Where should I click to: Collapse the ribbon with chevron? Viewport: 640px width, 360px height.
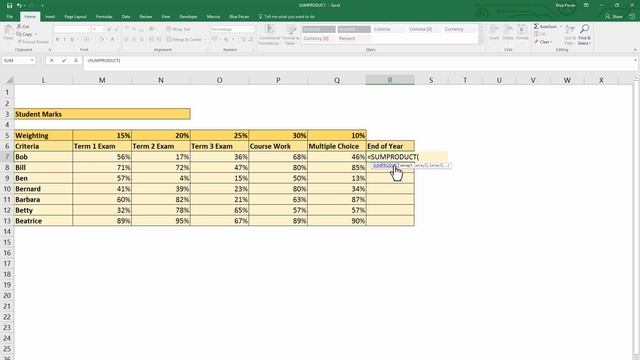[635, 50]
